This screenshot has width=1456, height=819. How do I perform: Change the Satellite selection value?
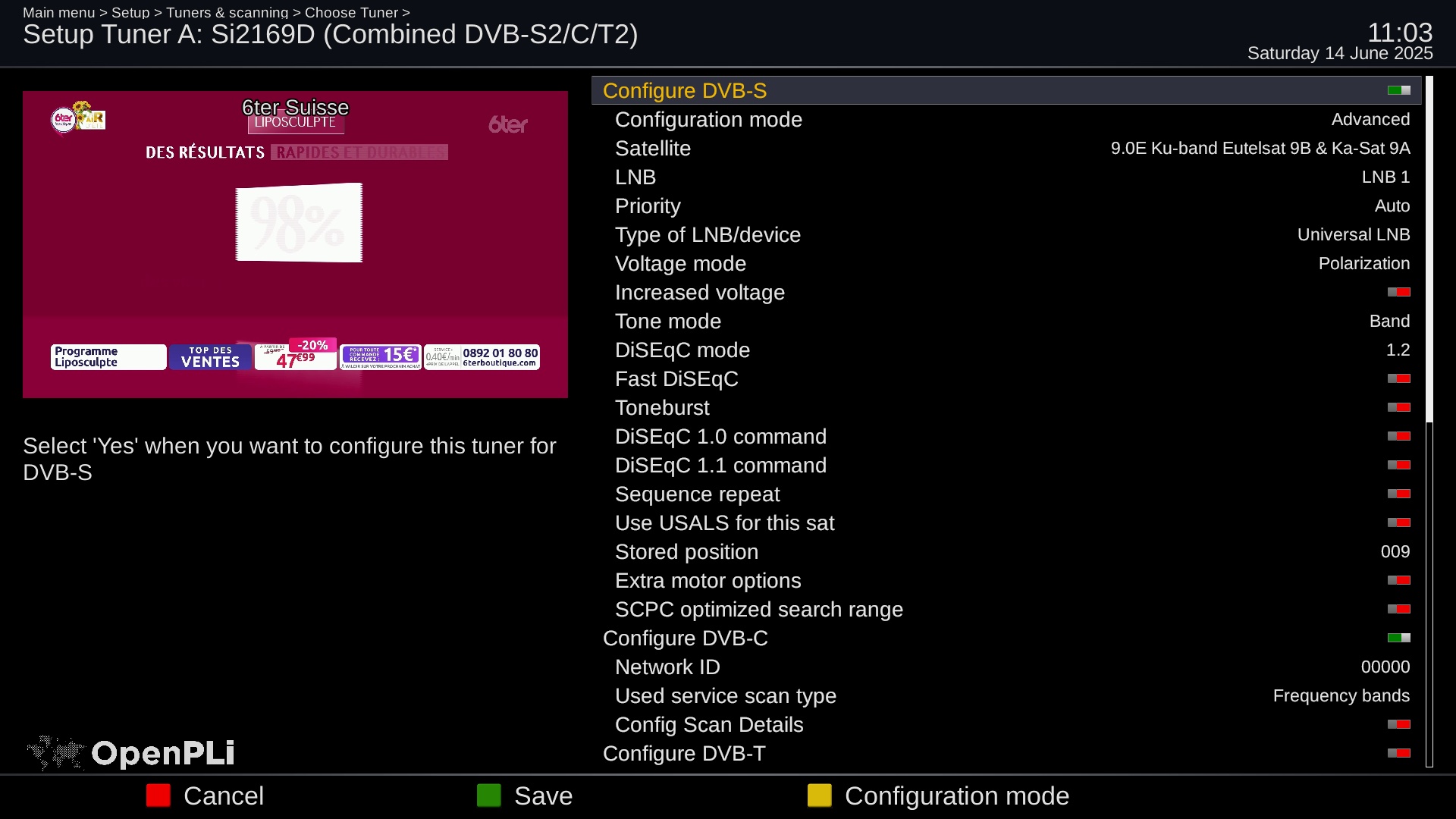click(1260, 149)
